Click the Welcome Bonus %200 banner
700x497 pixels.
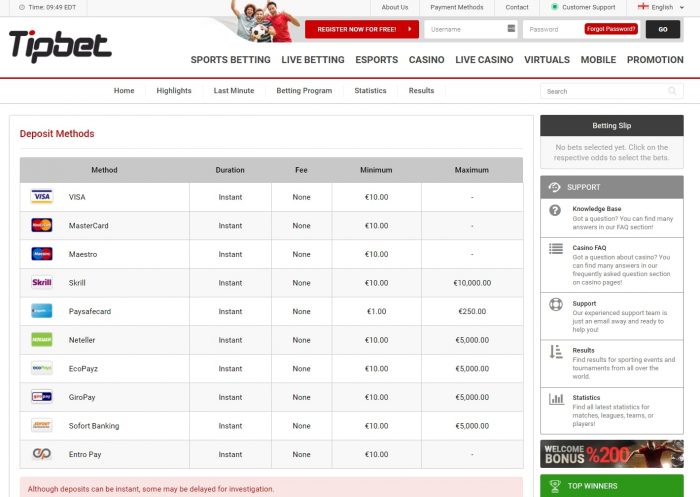pyautogui.click(x=612, y=454)
